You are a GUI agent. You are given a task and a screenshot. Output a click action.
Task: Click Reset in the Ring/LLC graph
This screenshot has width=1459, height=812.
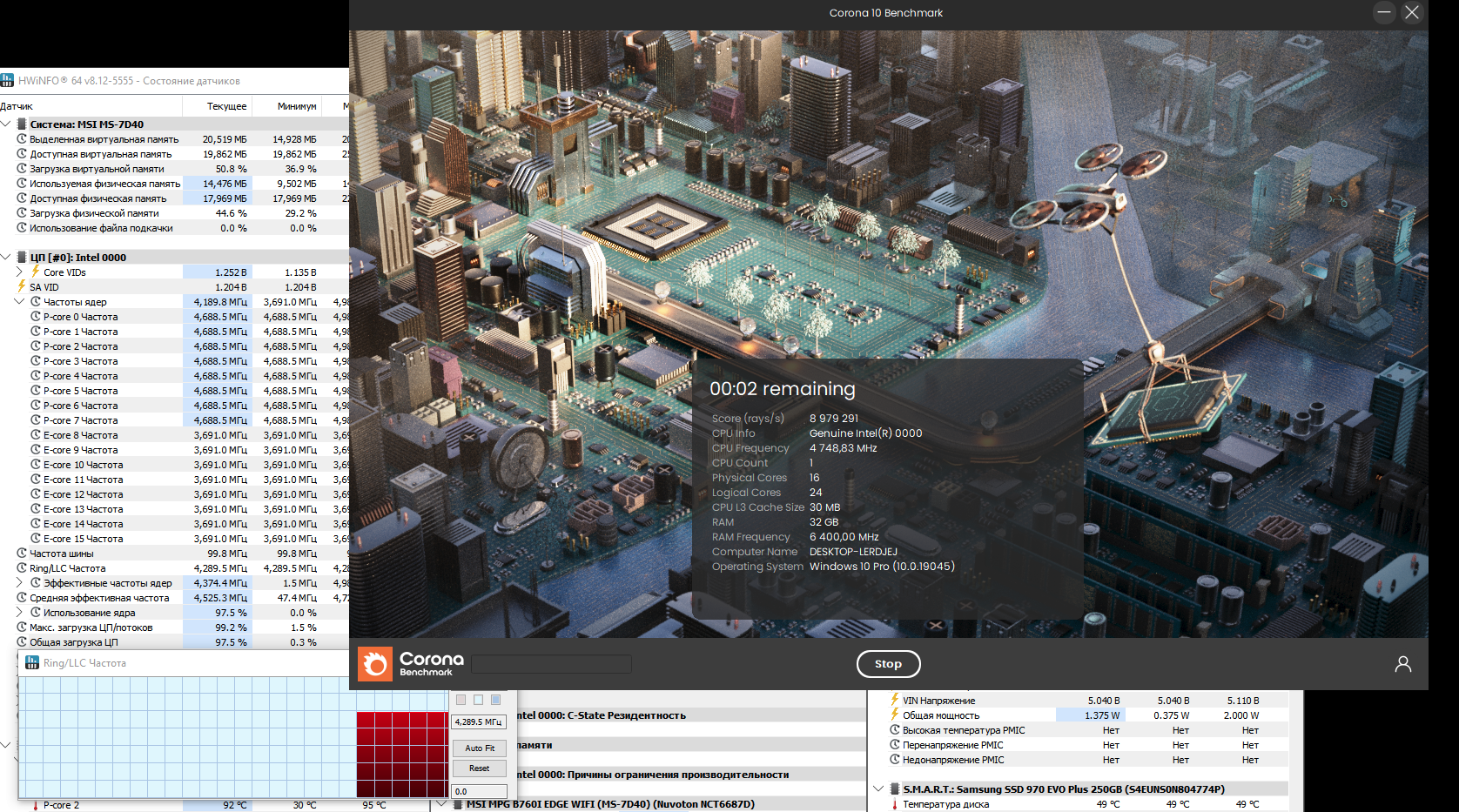point(479,768)
